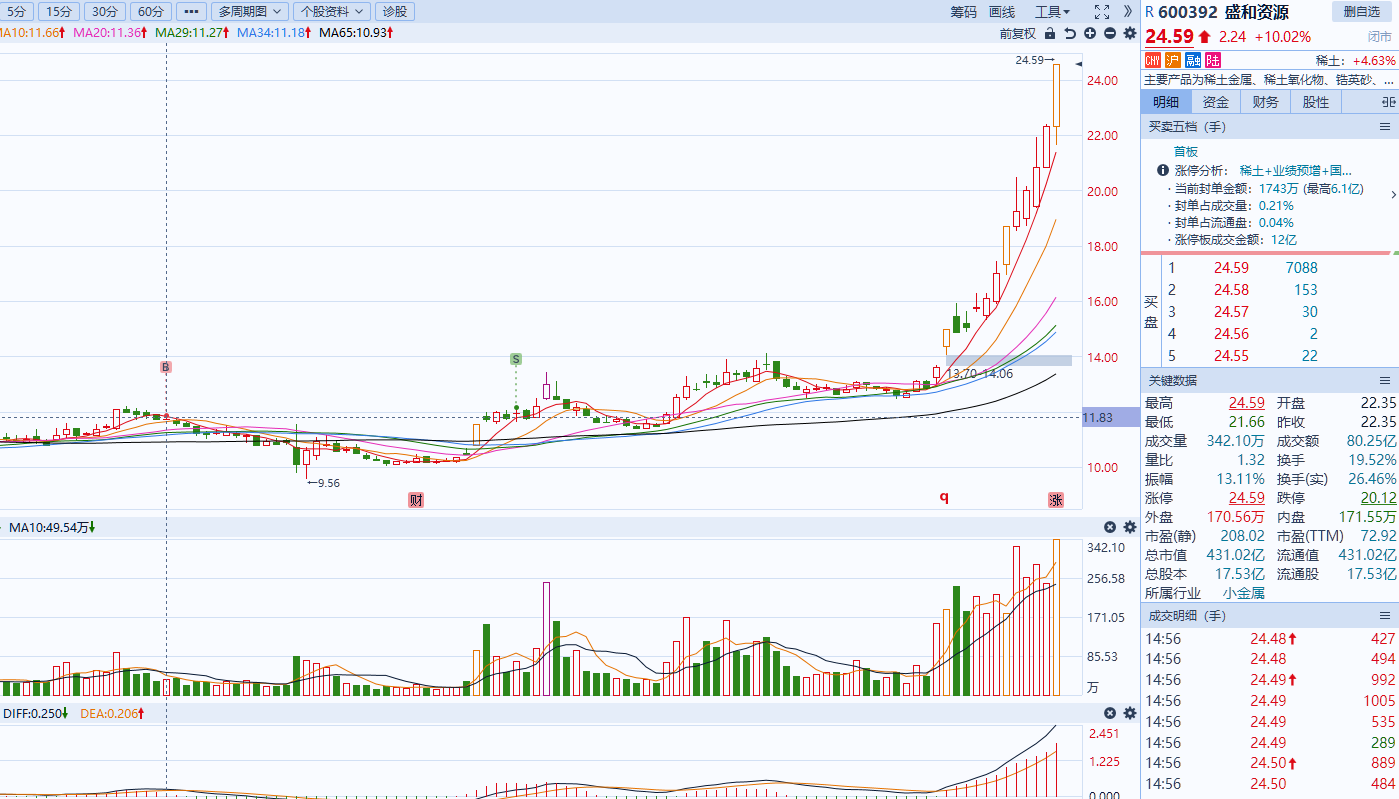
Task: Click the S marker on chart
Action: point(516,358)
